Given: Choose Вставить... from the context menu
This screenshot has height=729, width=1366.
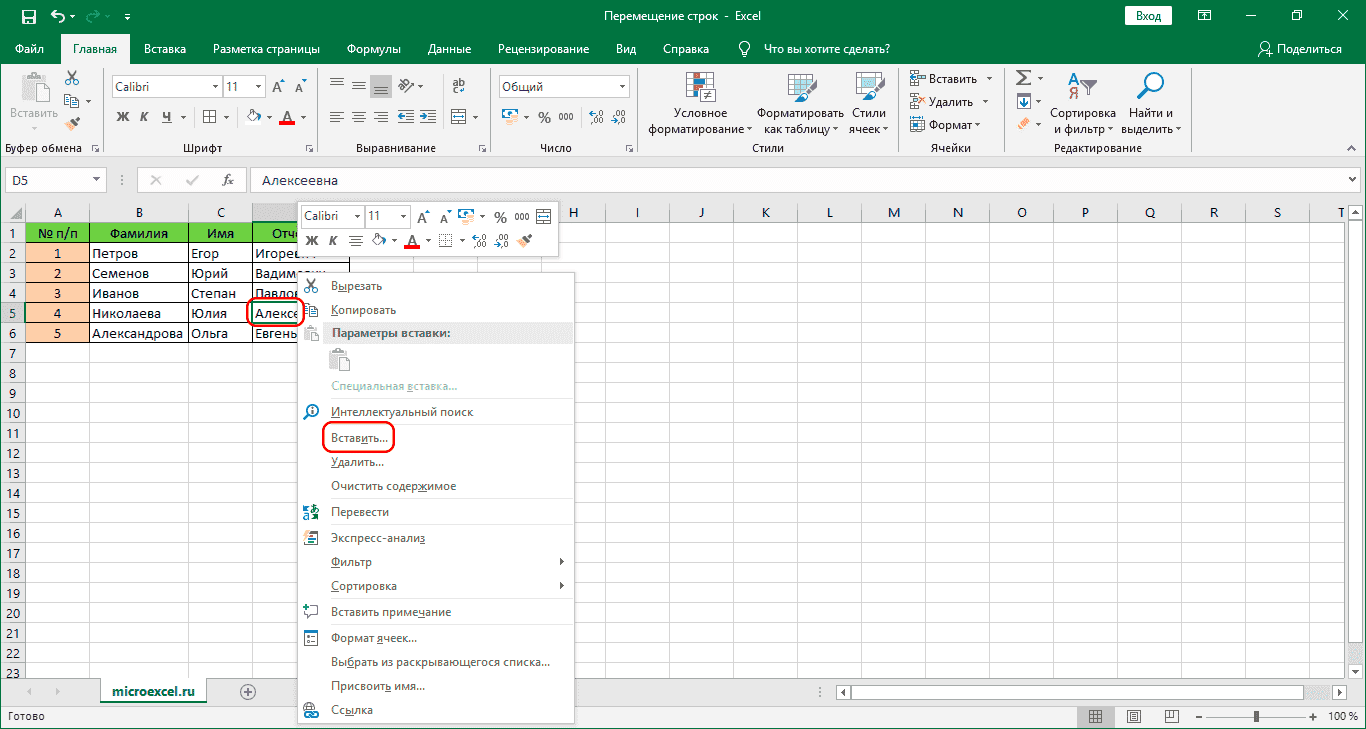Looking at the screenshot, I should [x=359, y=438].
